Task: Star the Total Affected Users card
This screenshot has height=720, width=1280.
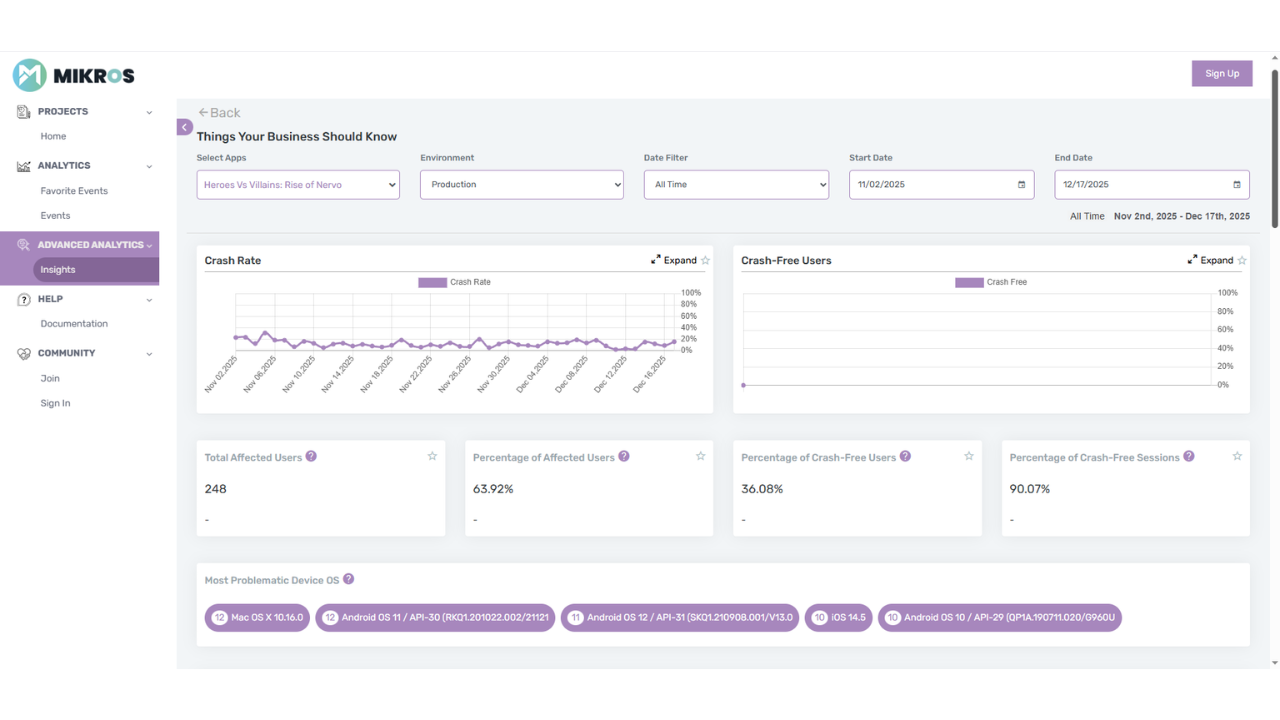Action: pos(432,456)
